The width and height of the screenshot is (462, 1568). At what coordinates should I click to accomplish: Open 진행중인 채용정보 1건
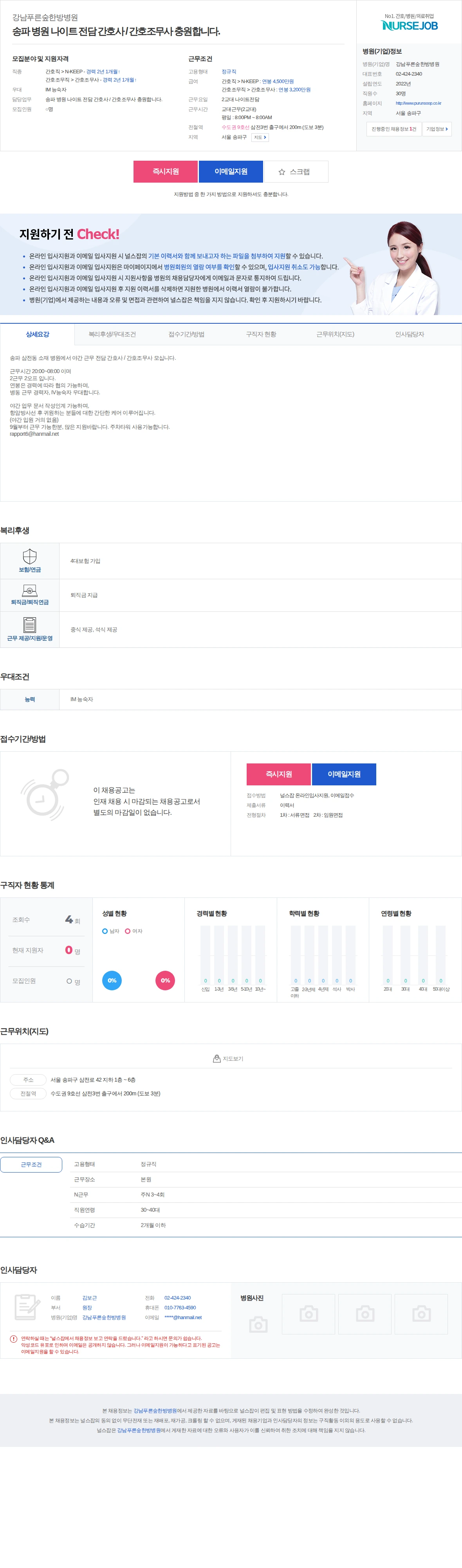click(x=394, y=129)
